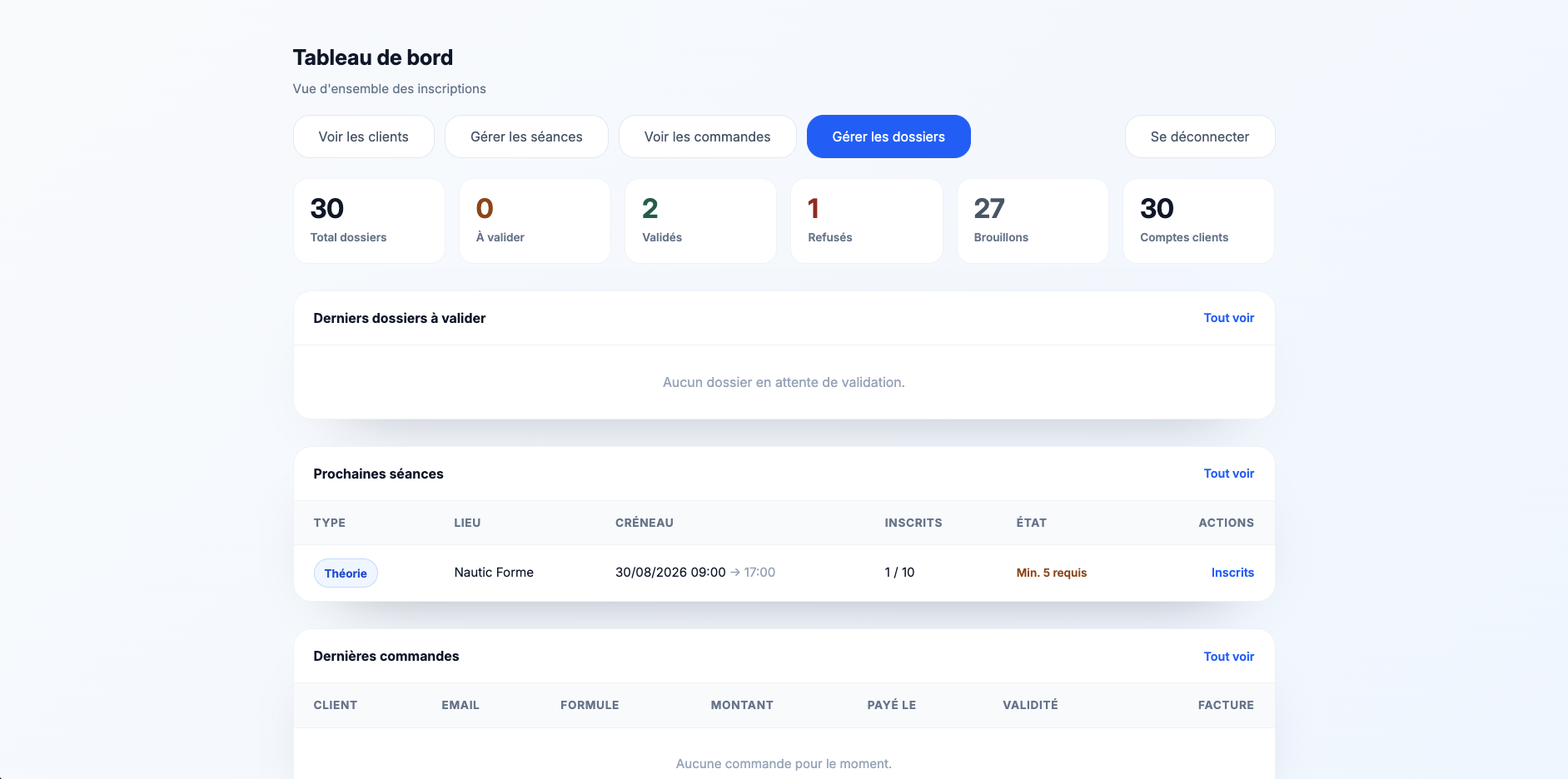This screenshot has width=1568, height=779.
Task: Select the Refusés stat card
Action: 867,221
